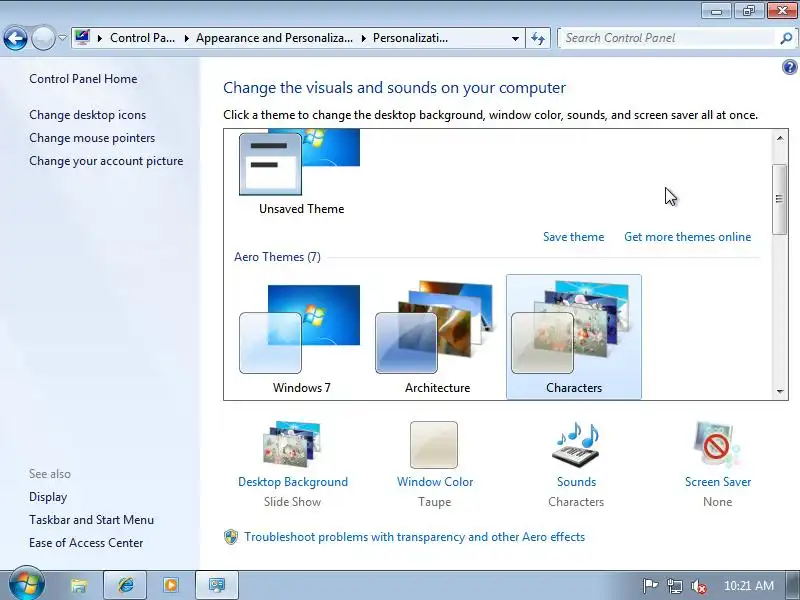
Task: Open Control Panel Home link
Action: click(83, 79)
